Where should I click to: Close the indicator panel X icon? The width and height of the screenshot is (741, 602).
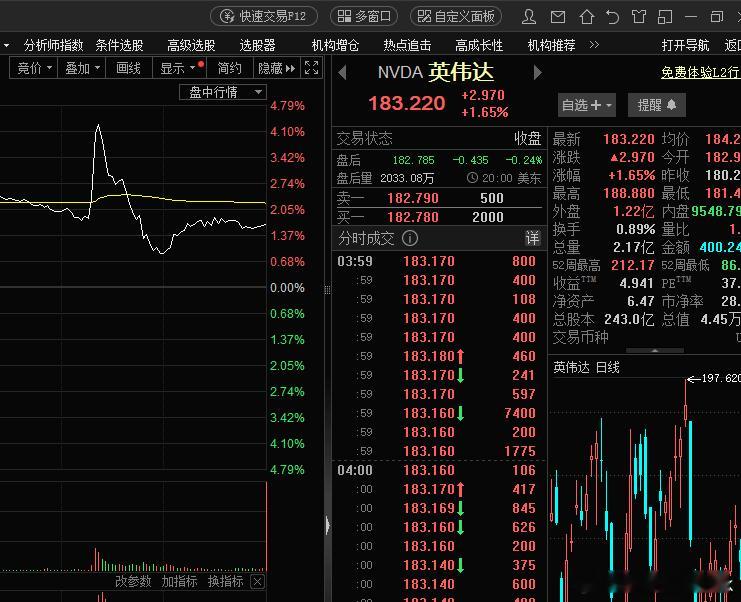258,582
